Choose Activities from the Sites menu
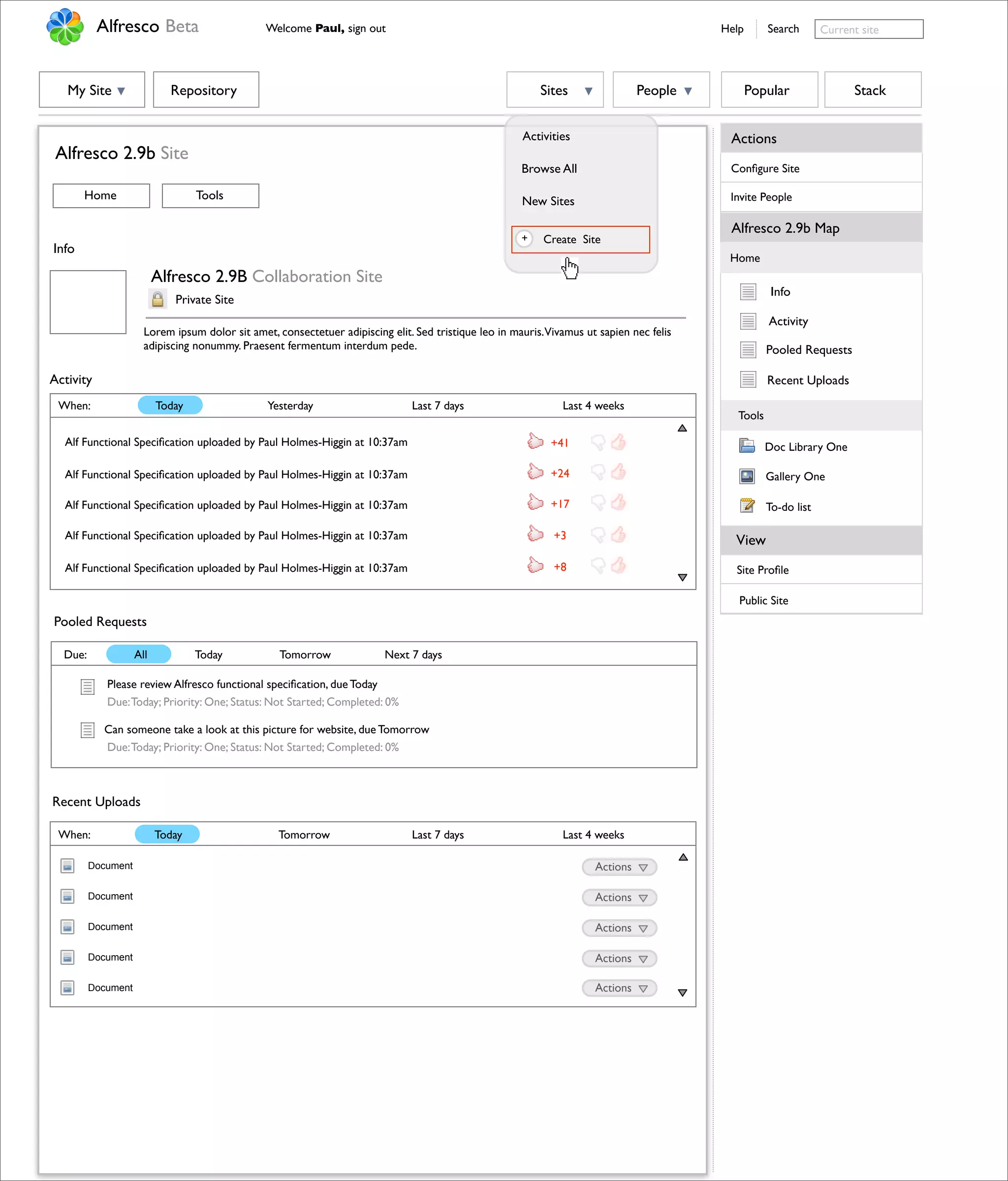The image size is (1008, 1181). (x=546, y=136)
